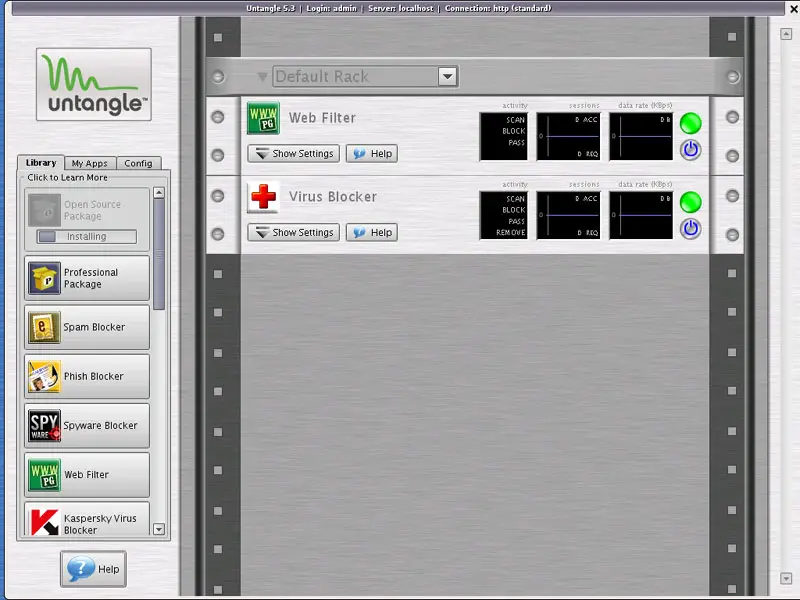Select Web Filter in the library list
Screen dimensions: 800x600
87,475
